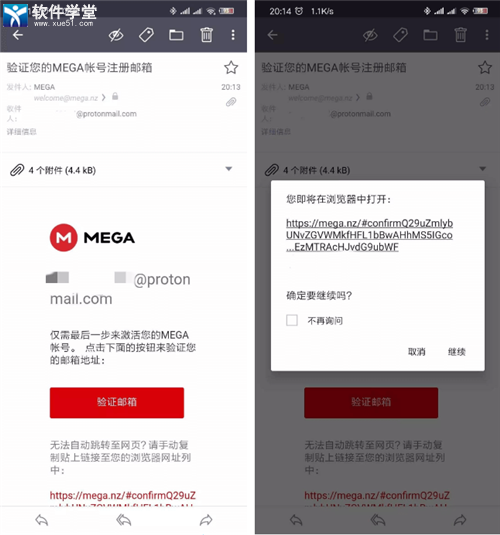Move email using folder icon in left toolbar
The width and height of the screenshot is (500, 535).
click(176, 35)
